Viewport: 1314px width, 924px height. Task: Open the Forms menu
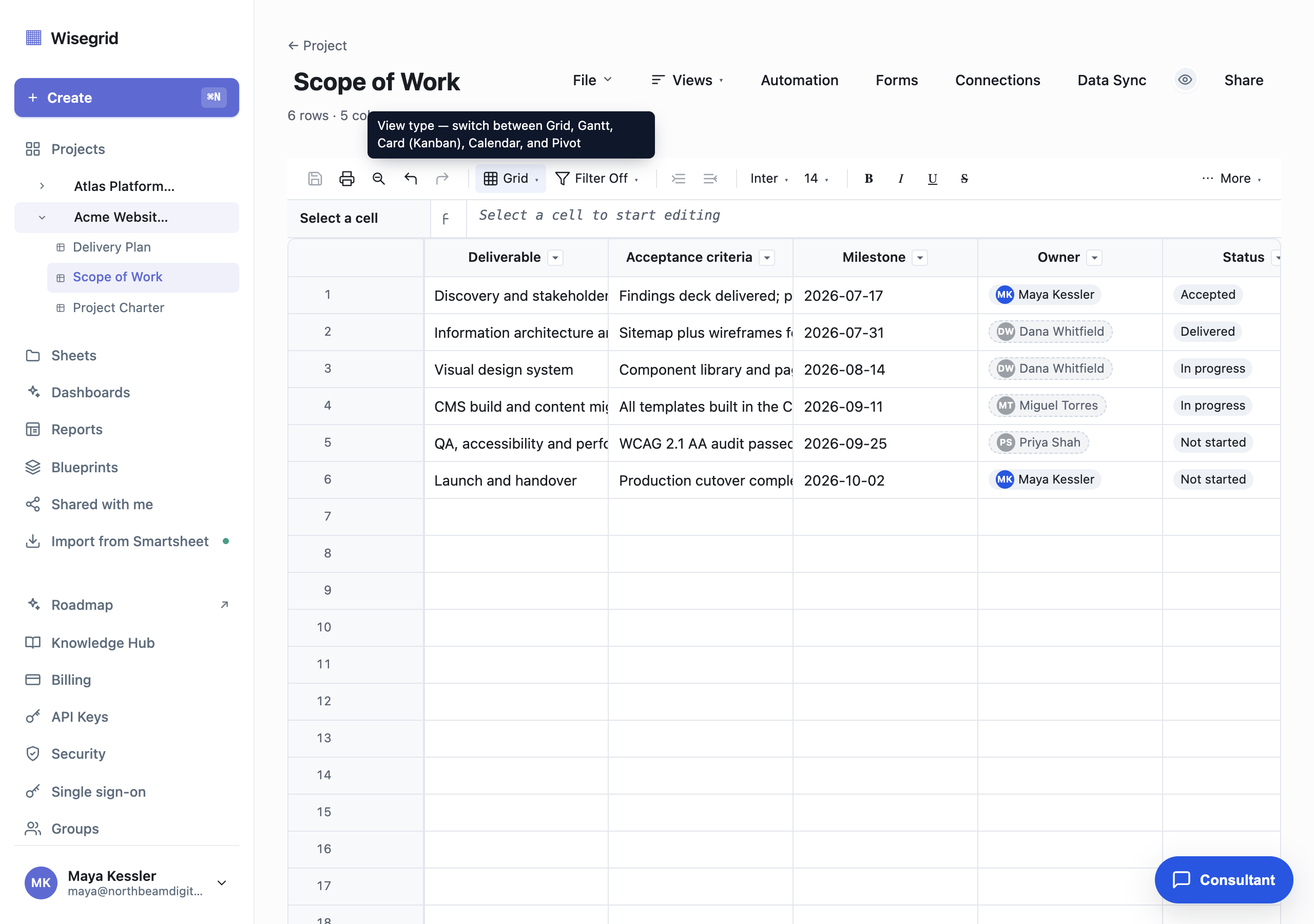(896, 80)
